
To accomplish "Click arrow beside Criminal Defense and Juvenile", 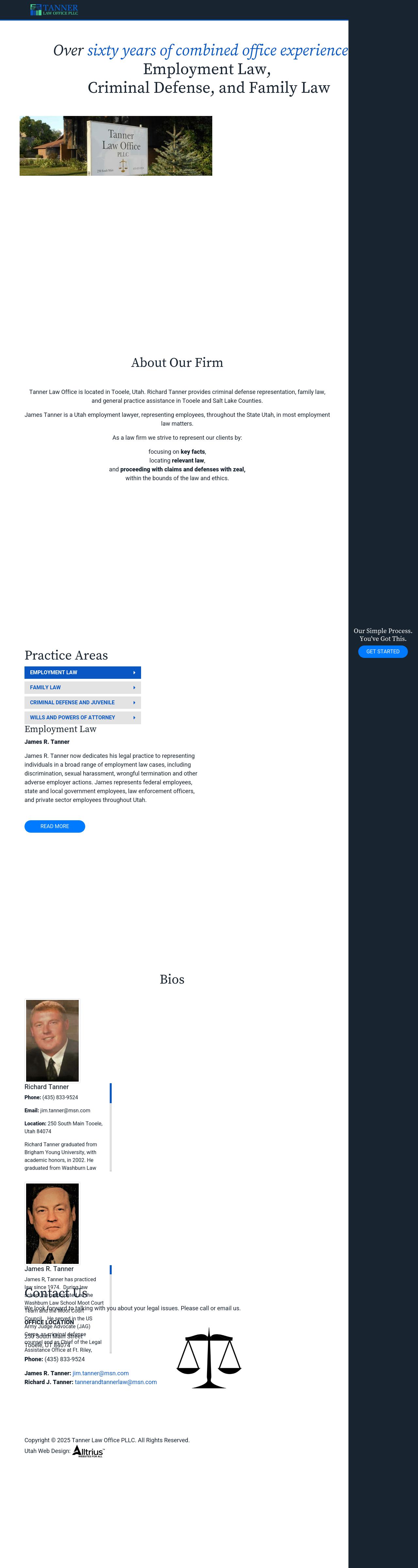I will [x=135, y=702].
